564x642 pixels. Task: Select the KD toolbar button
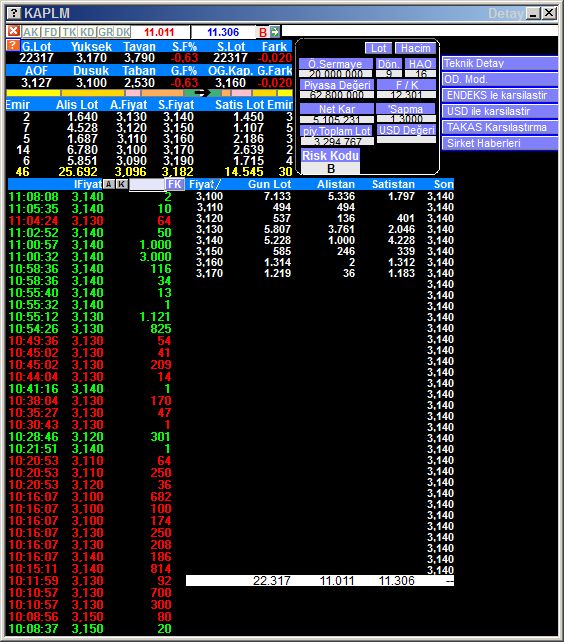point(87,32)
